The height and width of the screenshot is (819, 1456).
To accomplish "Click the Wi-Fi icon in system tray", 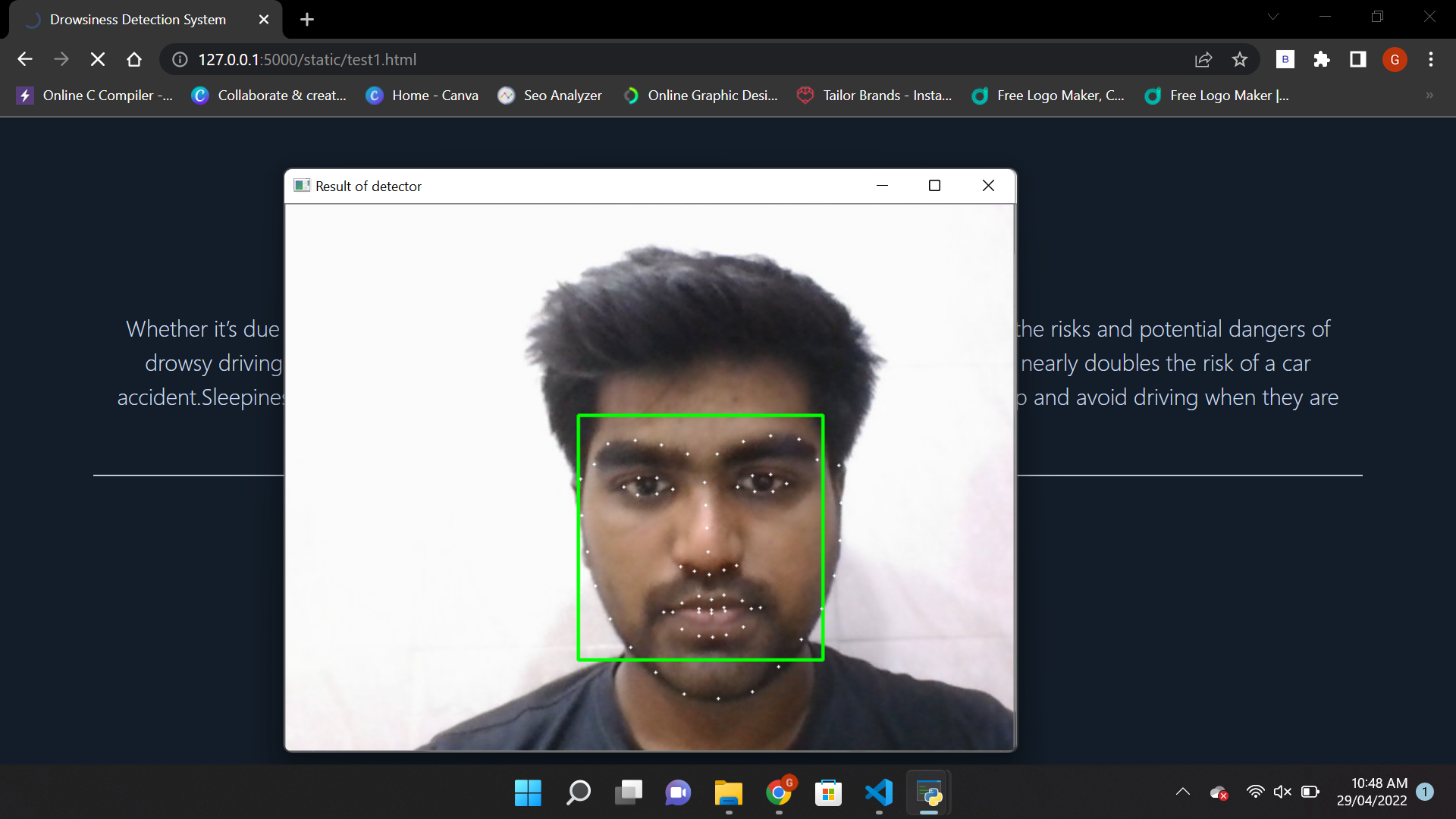I will point(1255,791).
